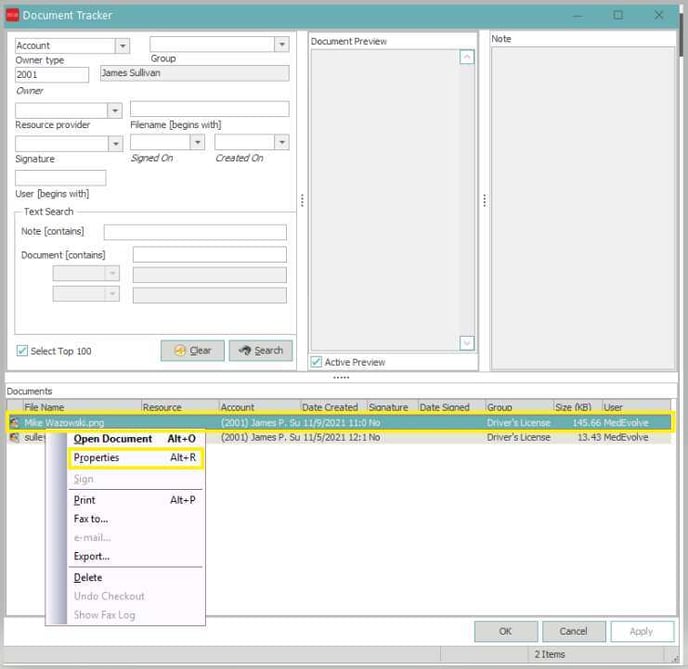Viewport: 688px width, 669px height.
Task: Click the Note contains text field
Action: coord(195,232)
